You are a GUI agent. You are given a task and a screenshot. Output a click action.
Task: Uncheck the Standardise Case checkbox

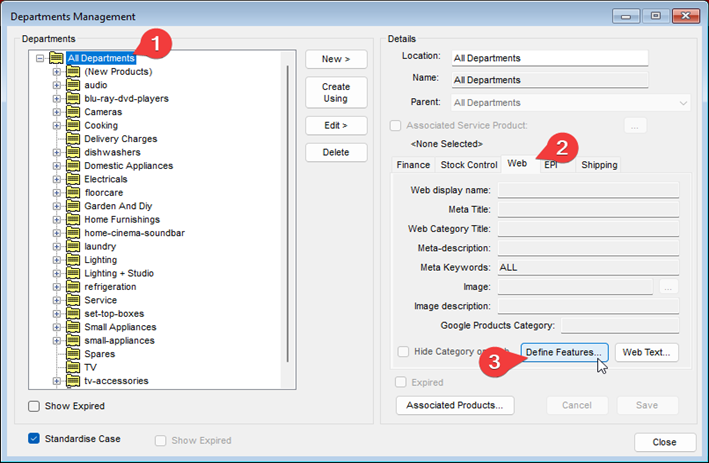point(35,438)
